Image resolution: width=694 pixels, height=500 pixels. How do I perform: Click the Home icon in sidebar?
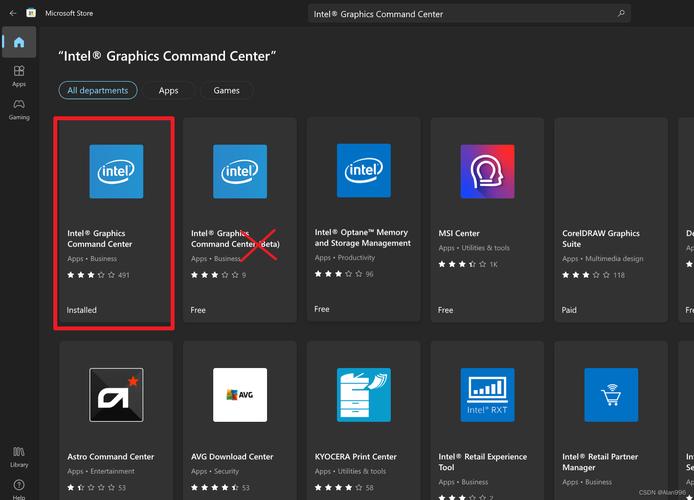click(x=19, y=42)
